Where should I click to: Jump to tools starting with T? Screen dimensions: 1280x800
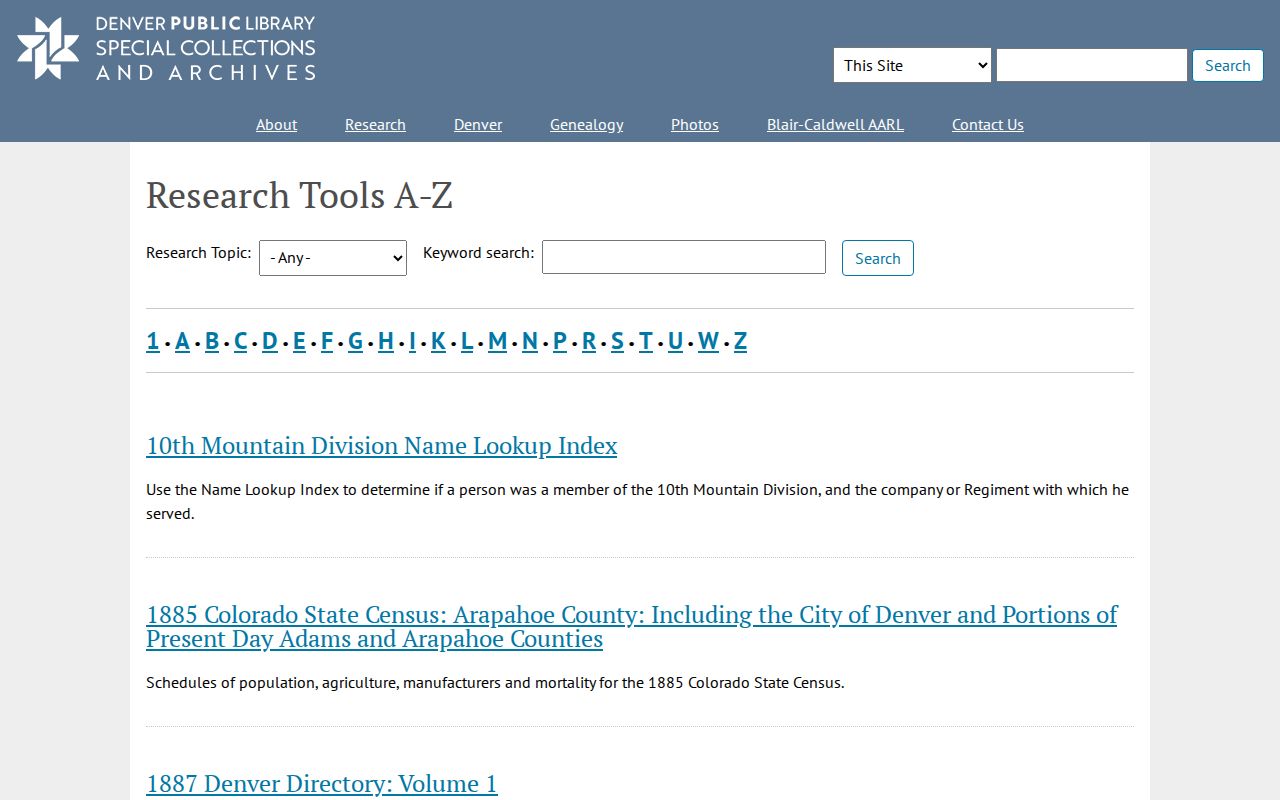(646, 341)
